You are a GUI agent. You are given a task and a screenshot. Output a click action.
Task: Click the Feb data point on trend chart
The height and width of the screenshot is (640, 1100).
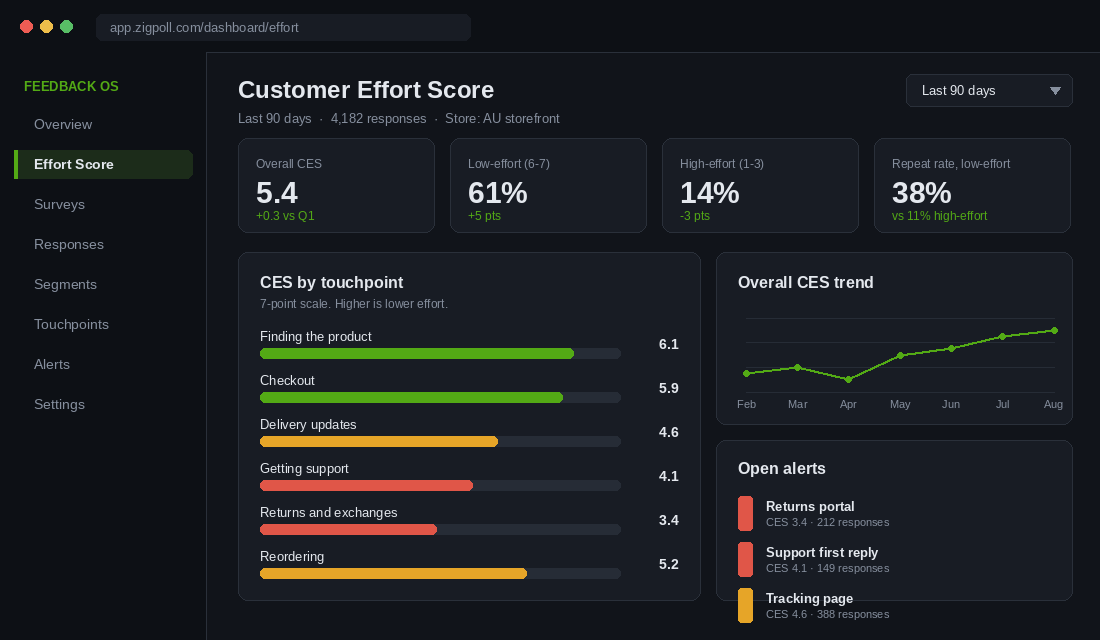tap(746, 373)
